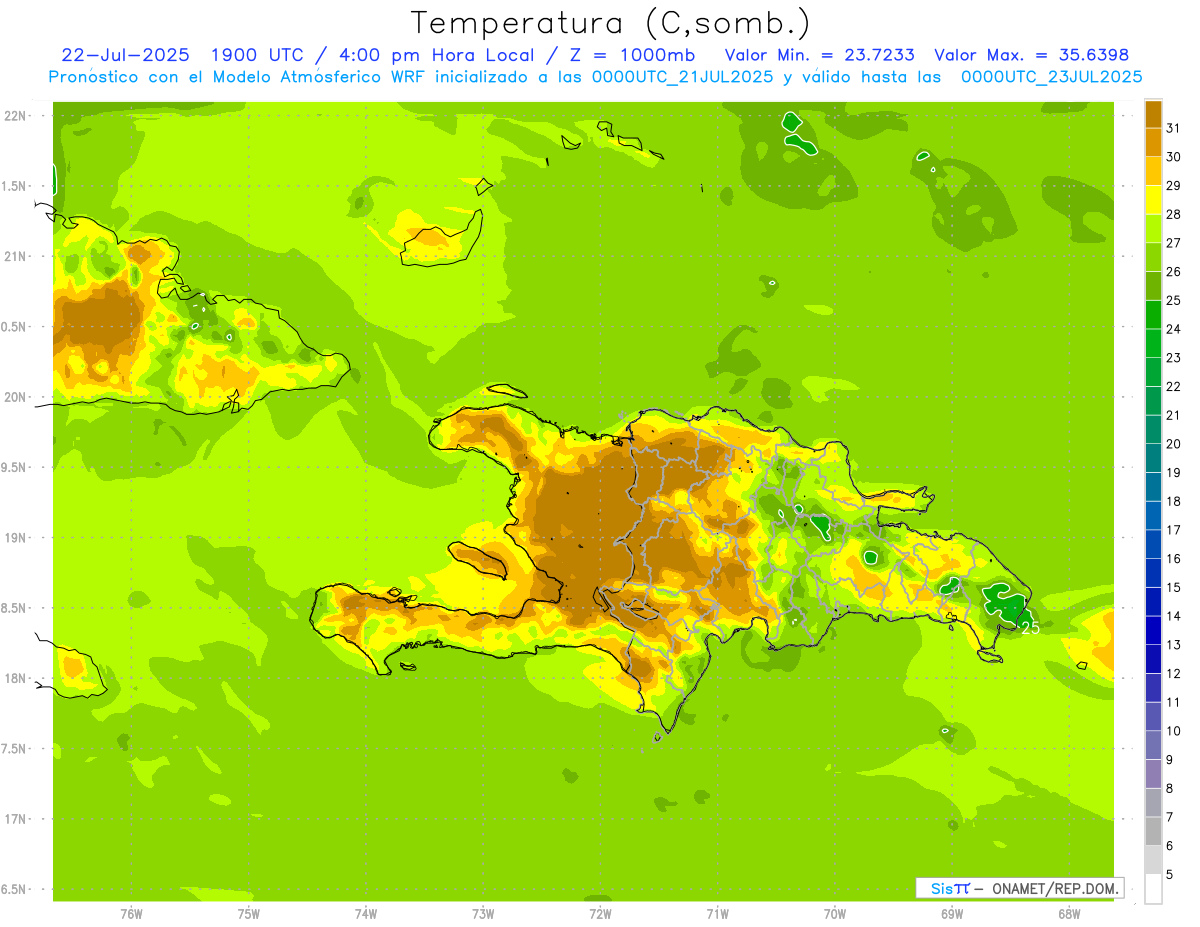Click the blue swatch between 14 and 15
The image size is (1200, 927).
pyautogui.click(x=1154, y=602)
